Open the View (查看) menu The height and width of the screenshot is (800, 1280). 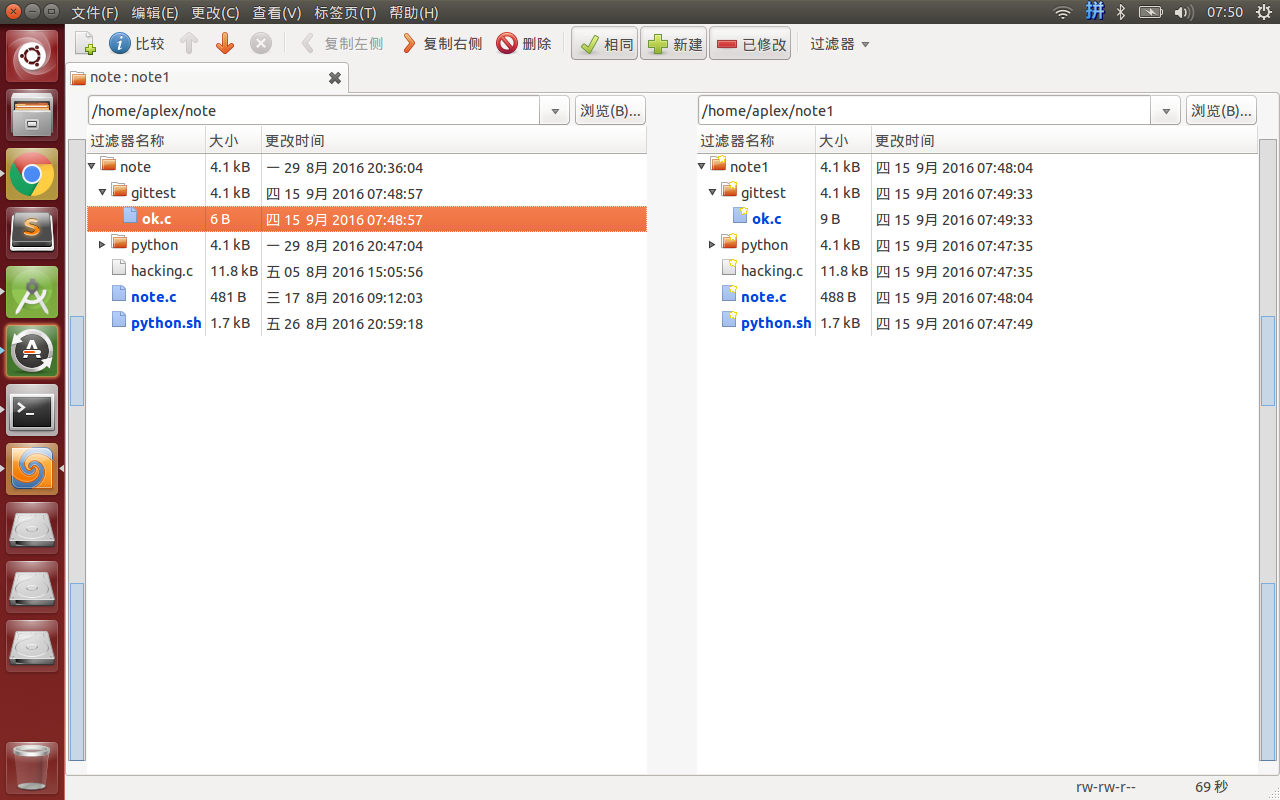point(276,12)
